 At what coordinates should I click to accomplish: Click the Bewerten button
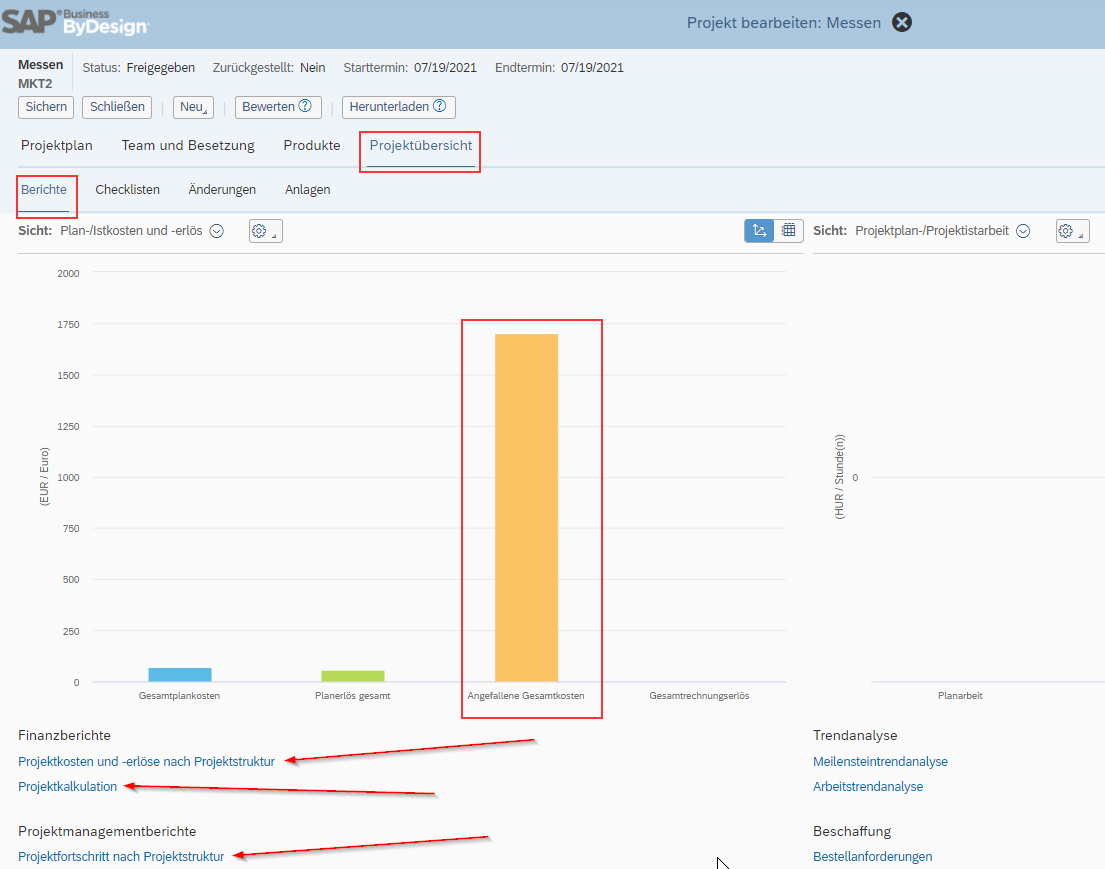point(278,107)
